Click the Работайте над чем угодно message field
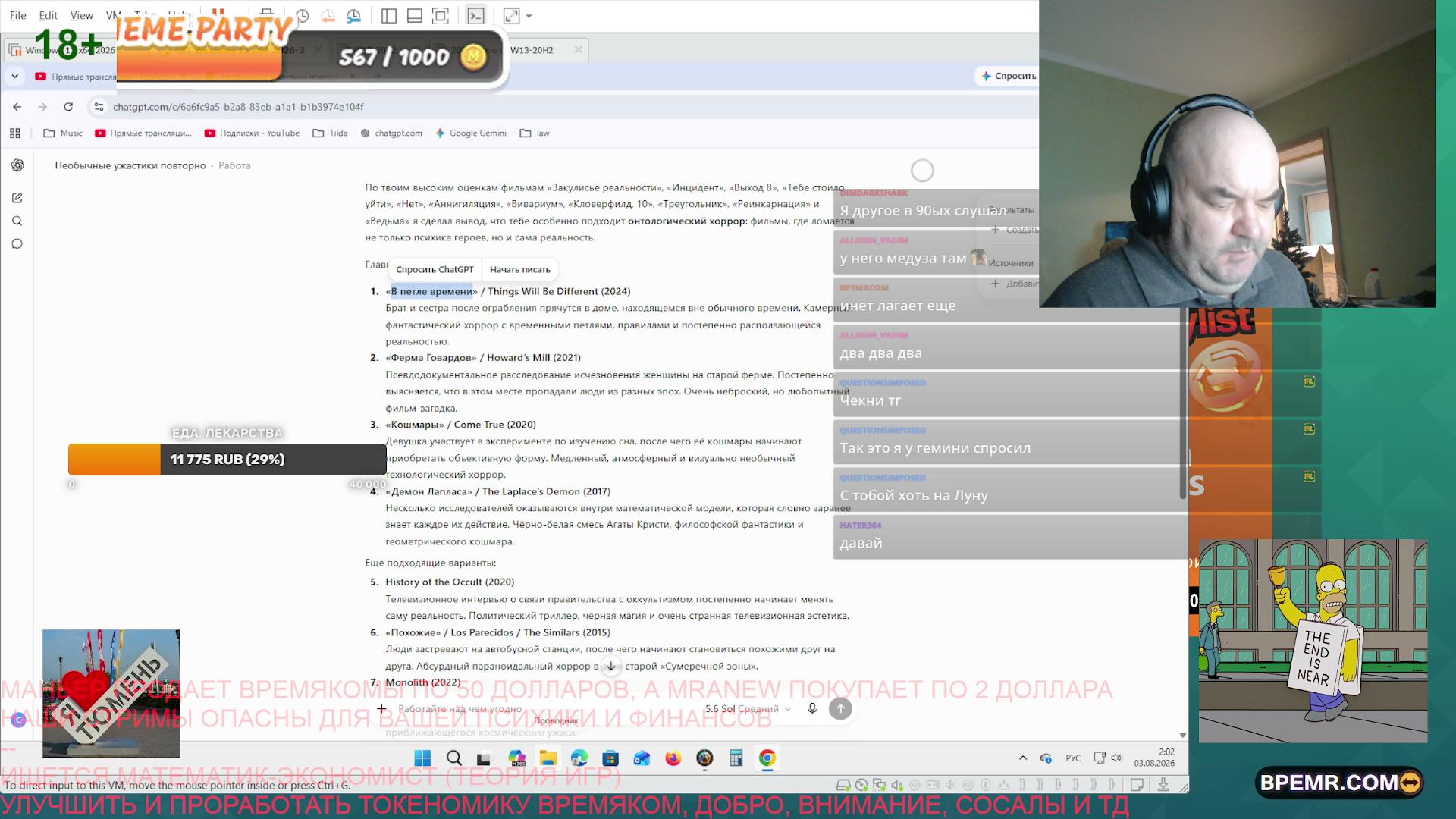 460,709
